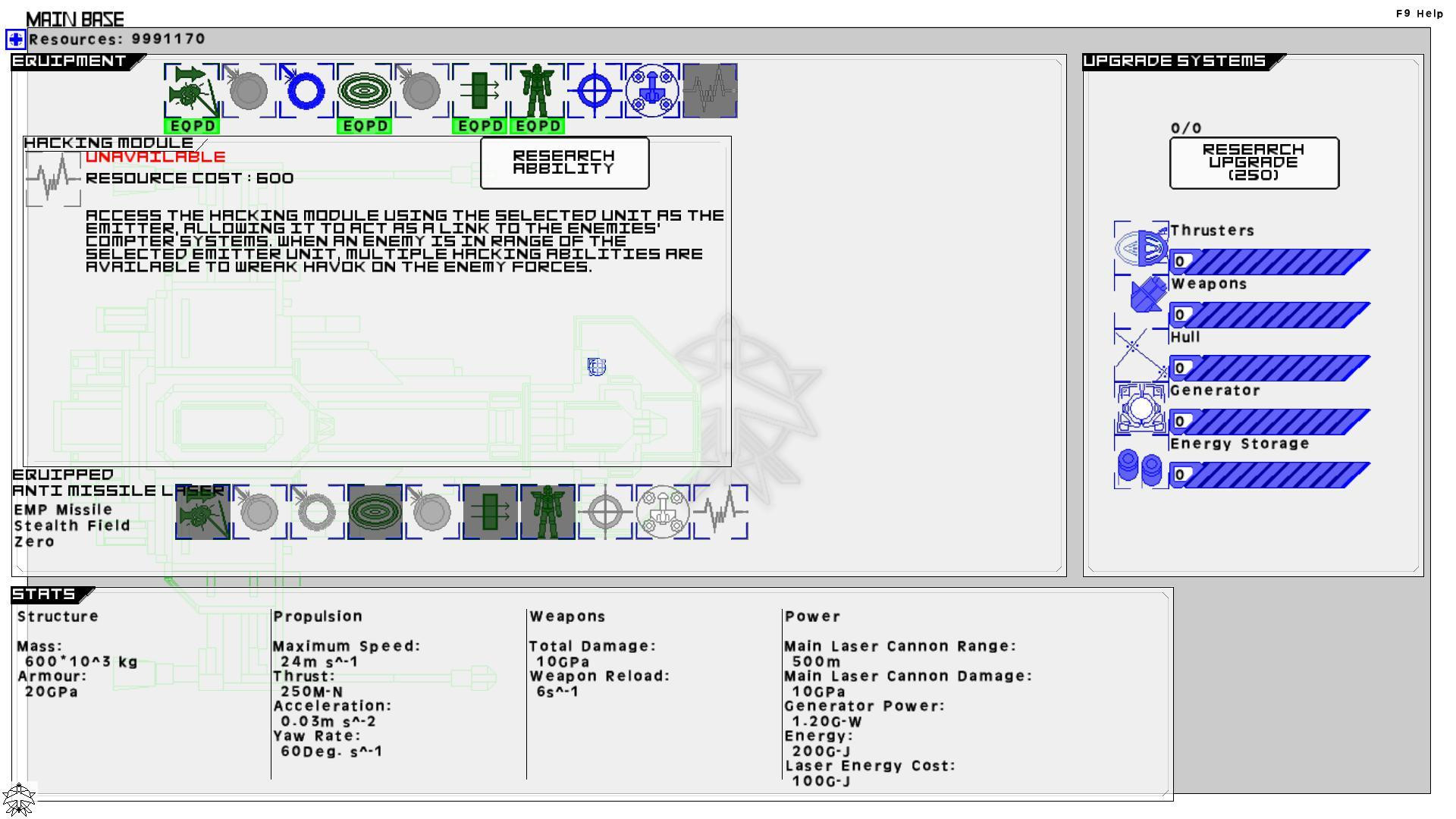Viewport: 1456px width, 819px height.
Task: Click the Generator upgrade icon
Action: [1141, 408]
